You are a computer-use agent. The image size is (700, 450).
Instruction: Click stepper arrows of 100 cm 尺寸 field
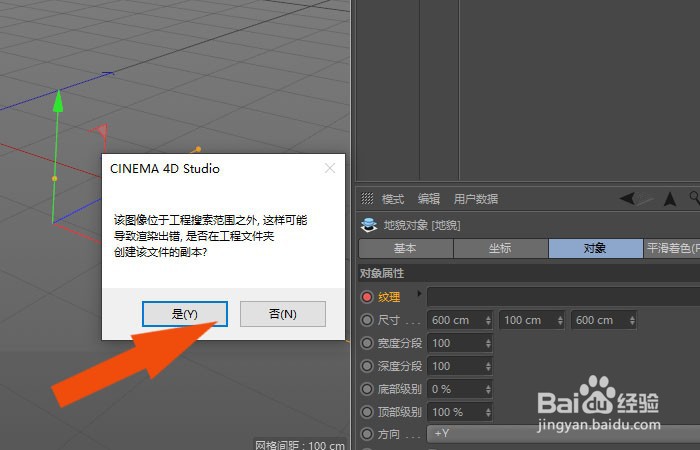click(x=560, y=320)
